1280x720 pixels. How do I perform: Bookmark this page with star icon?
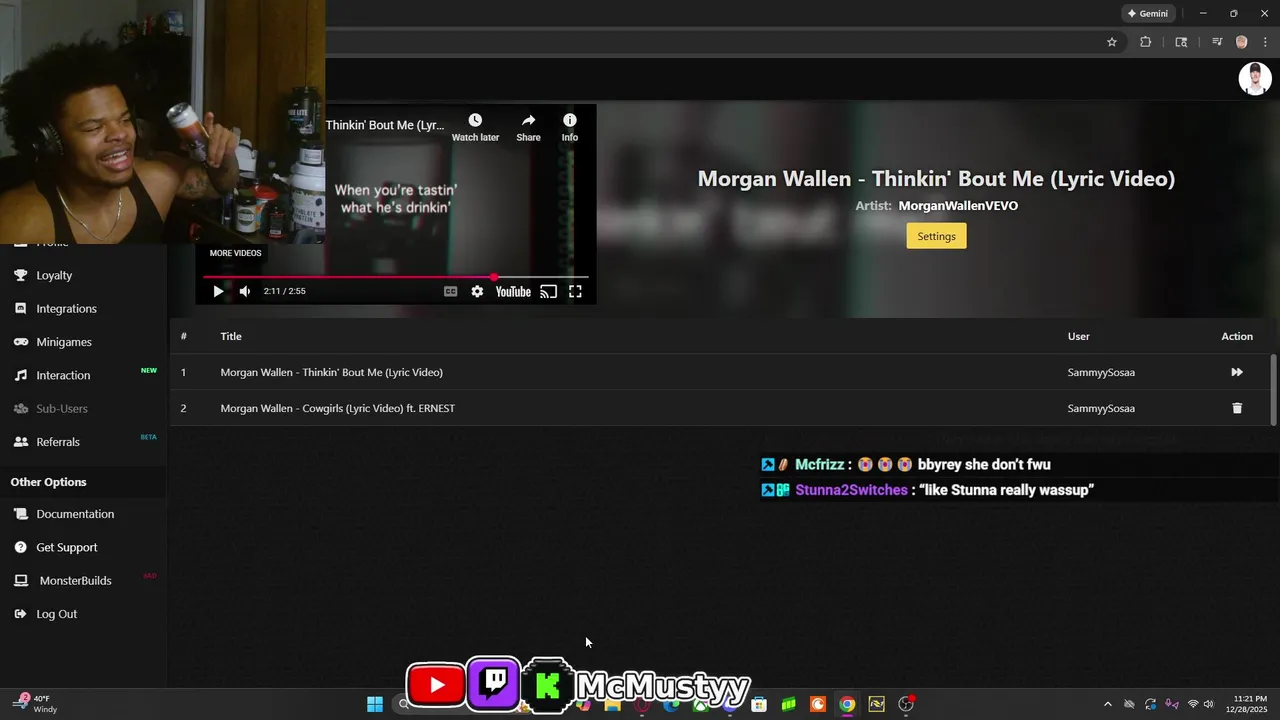click(x=1111, y=42)
